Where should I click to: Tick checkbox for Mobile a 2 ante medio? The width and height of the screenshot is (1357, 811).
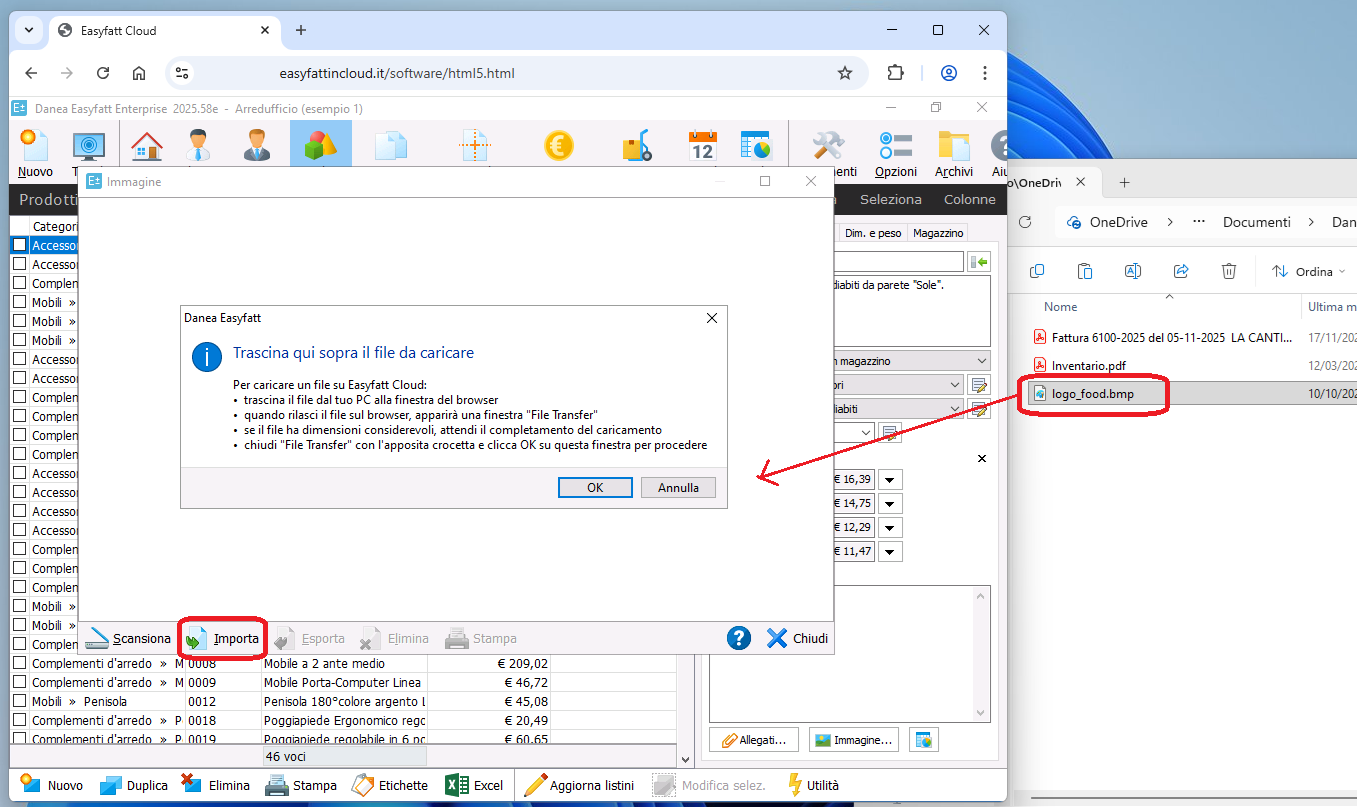(19, 663)
